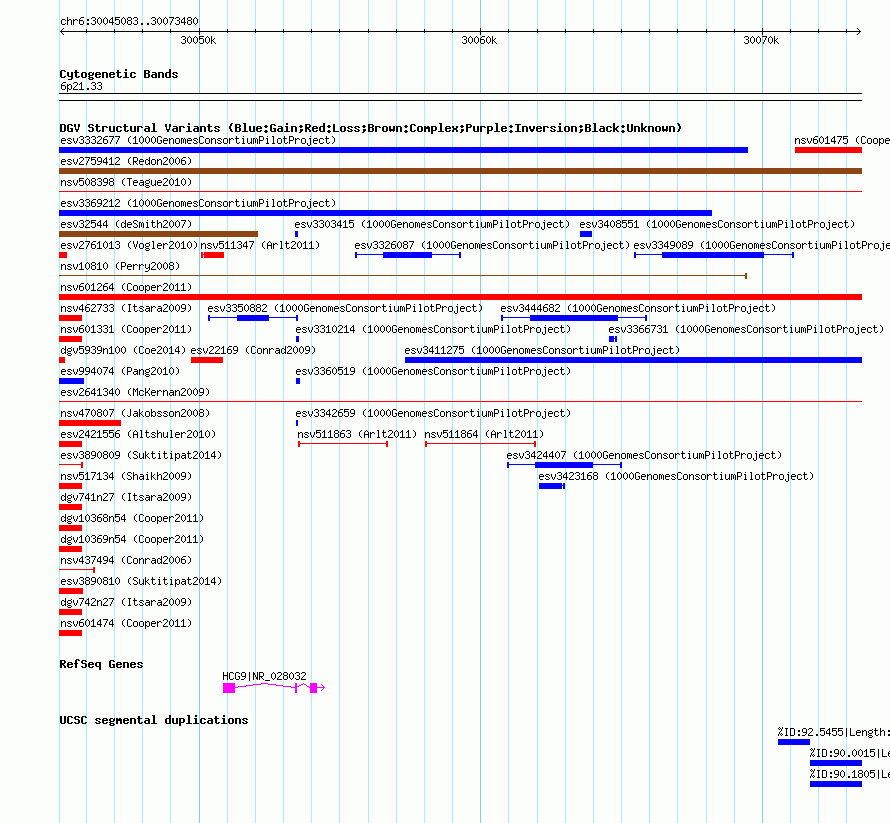
Task: Click the nsv517134 (Shaikh2009) label
Action: pyautogui.click(x=126, y=476)
